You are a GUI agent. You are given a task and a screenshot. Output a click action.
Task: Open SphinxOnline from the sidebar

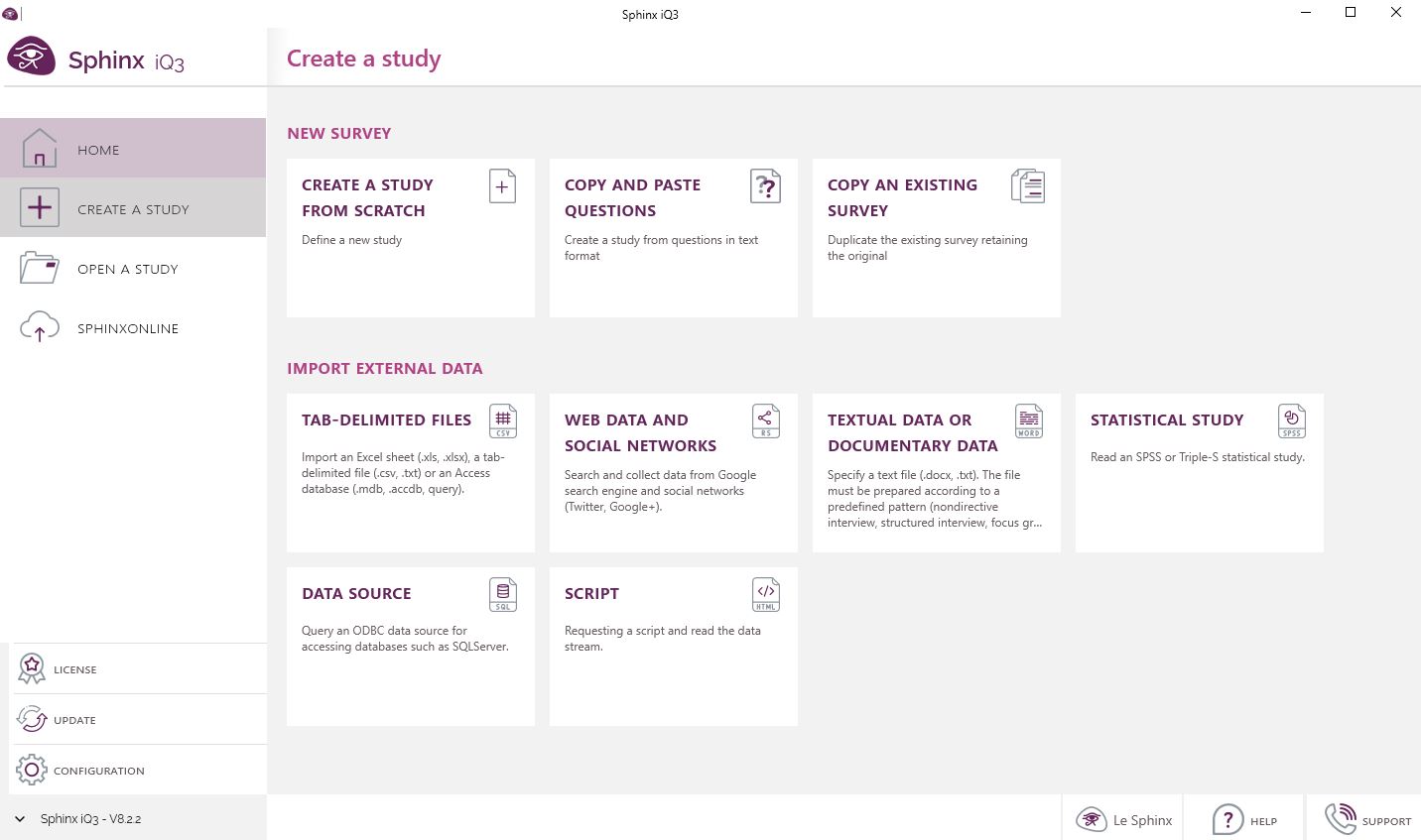(x=127, y=328)
